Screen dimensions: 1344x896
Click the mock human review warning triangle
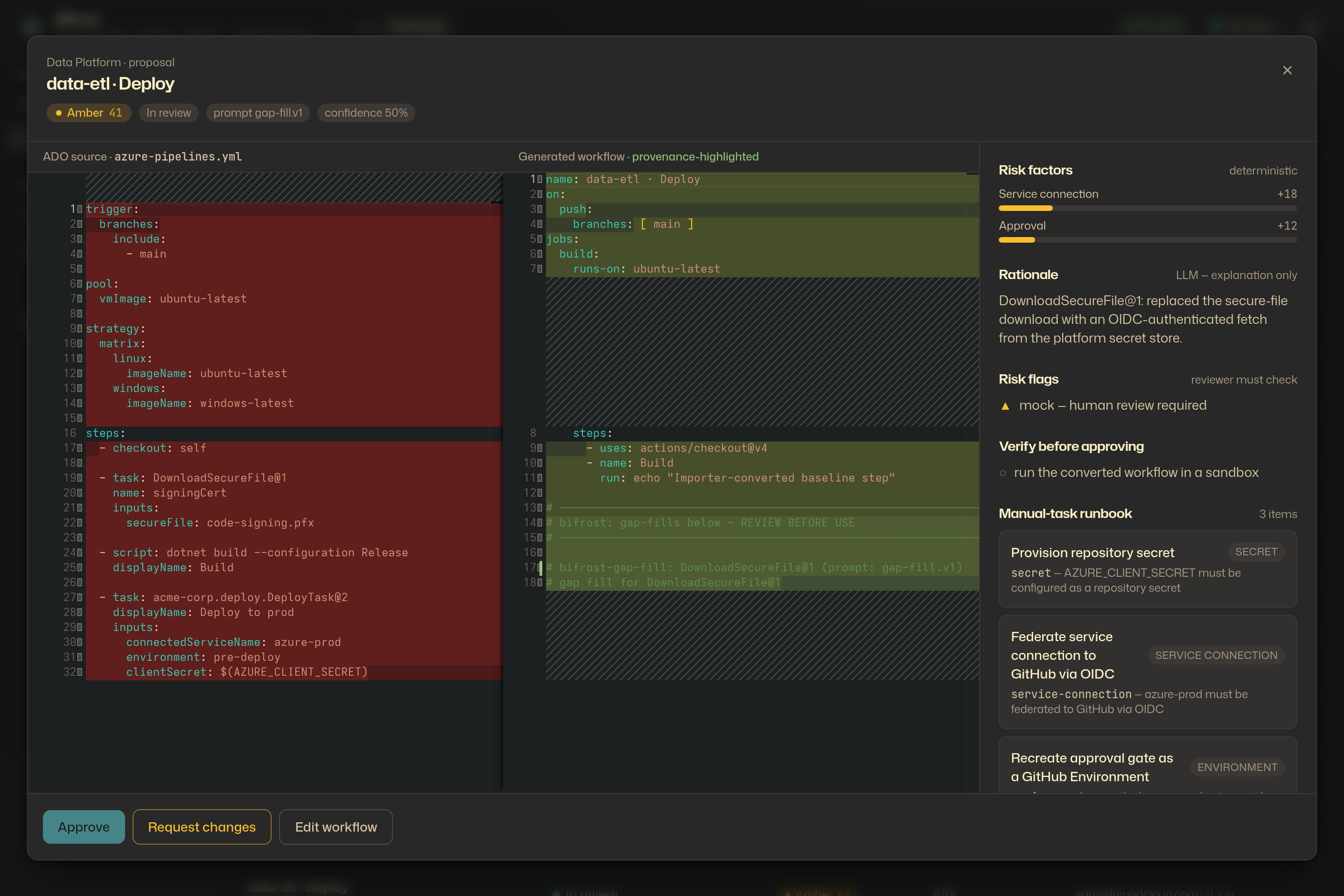(1005, 406)
